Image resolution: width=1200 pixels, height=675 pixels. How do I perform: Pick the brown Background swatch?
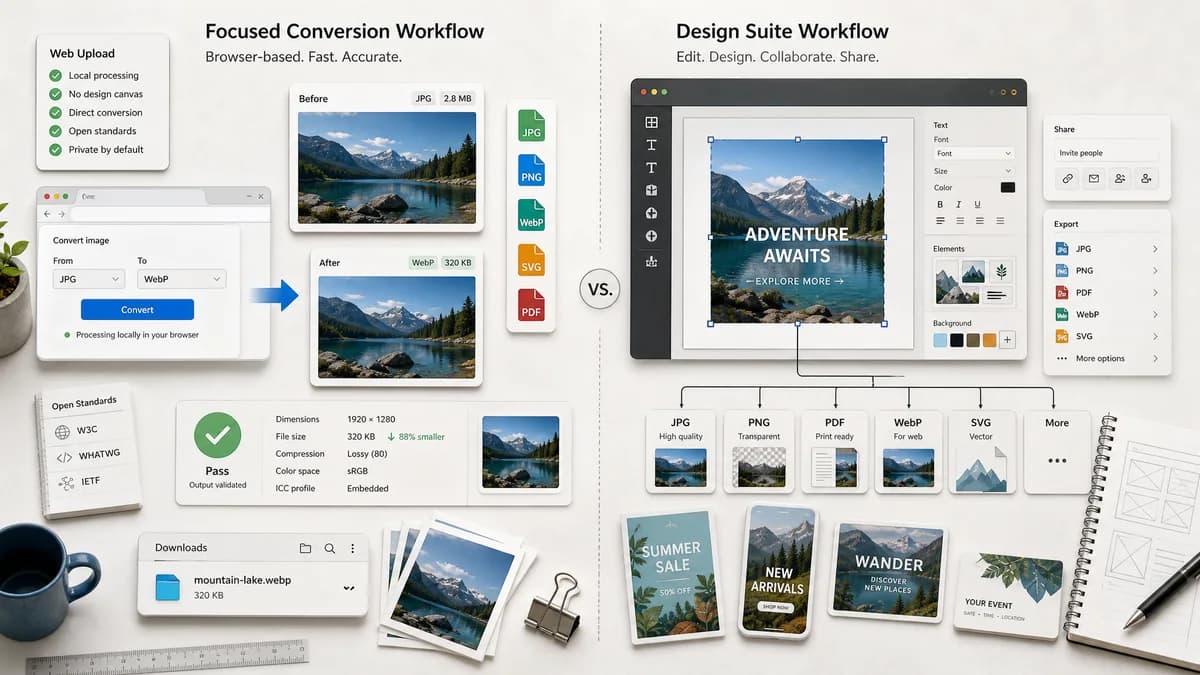(973, 340)
